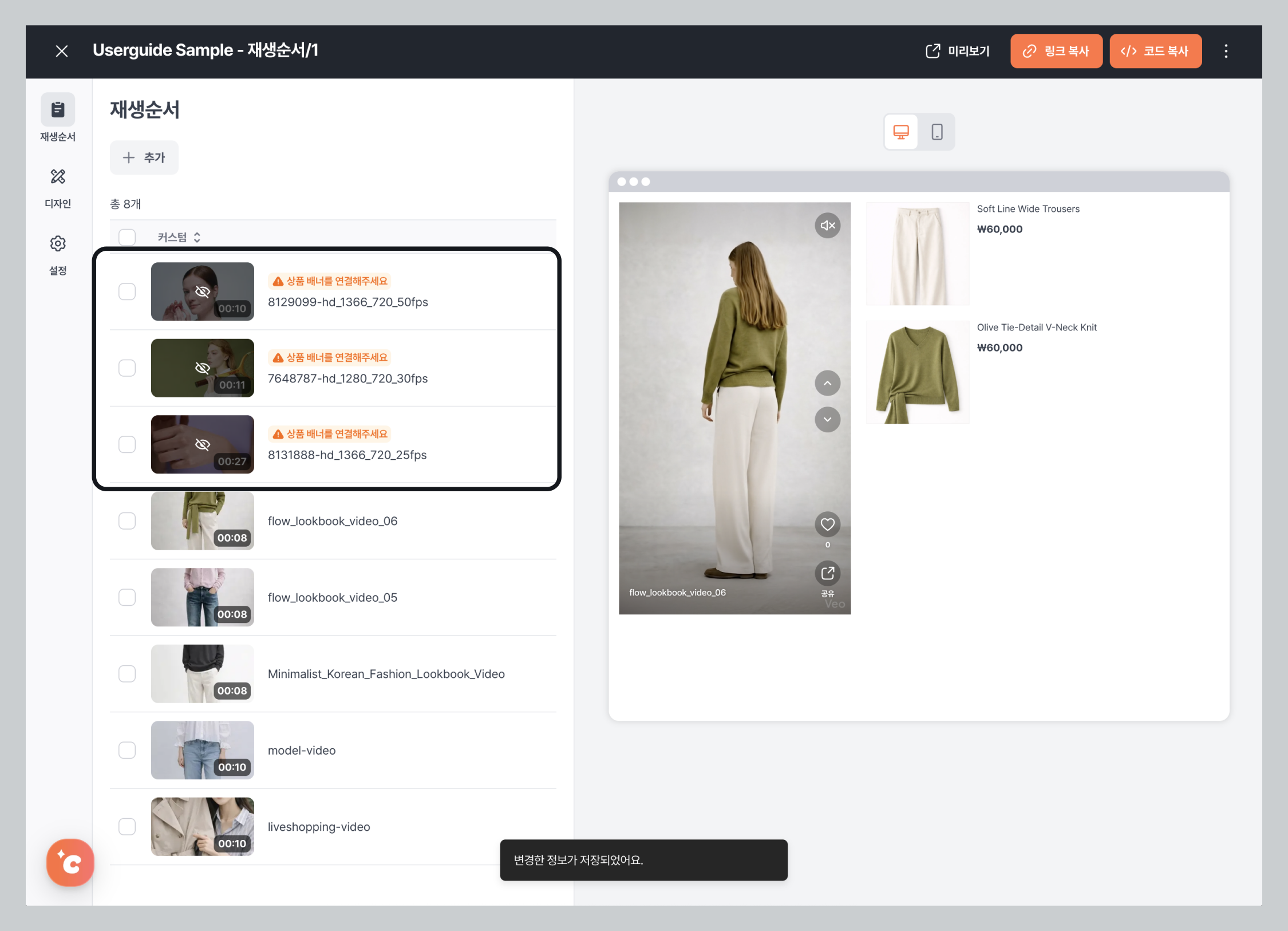
Task: Select desktop preview mode icon
Action: (901, 132)
